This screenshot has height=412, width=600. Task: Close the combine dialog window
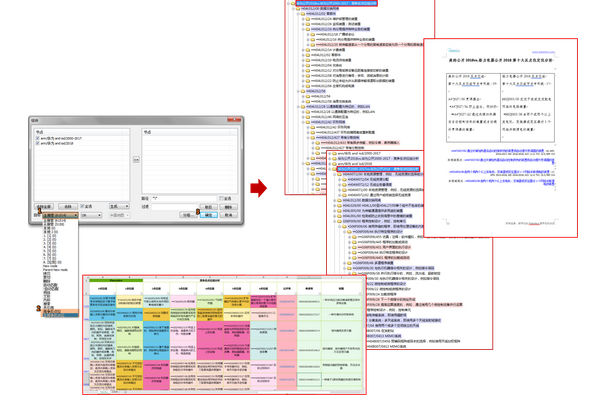pyautogui.click(x=234, y=120)
